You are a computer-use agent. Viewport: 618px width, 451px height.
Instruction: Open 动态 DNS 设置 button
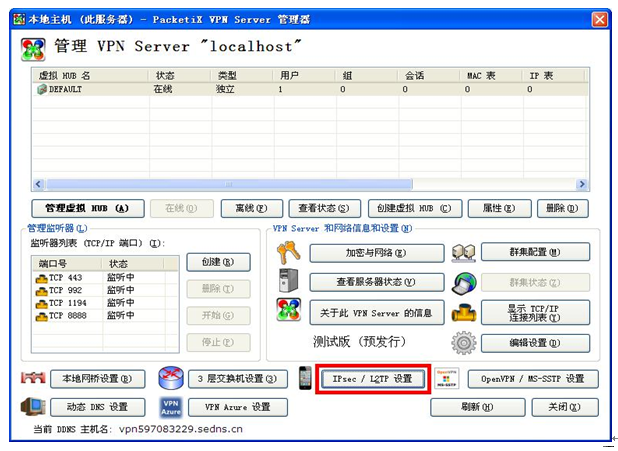(x=97, y=407)
